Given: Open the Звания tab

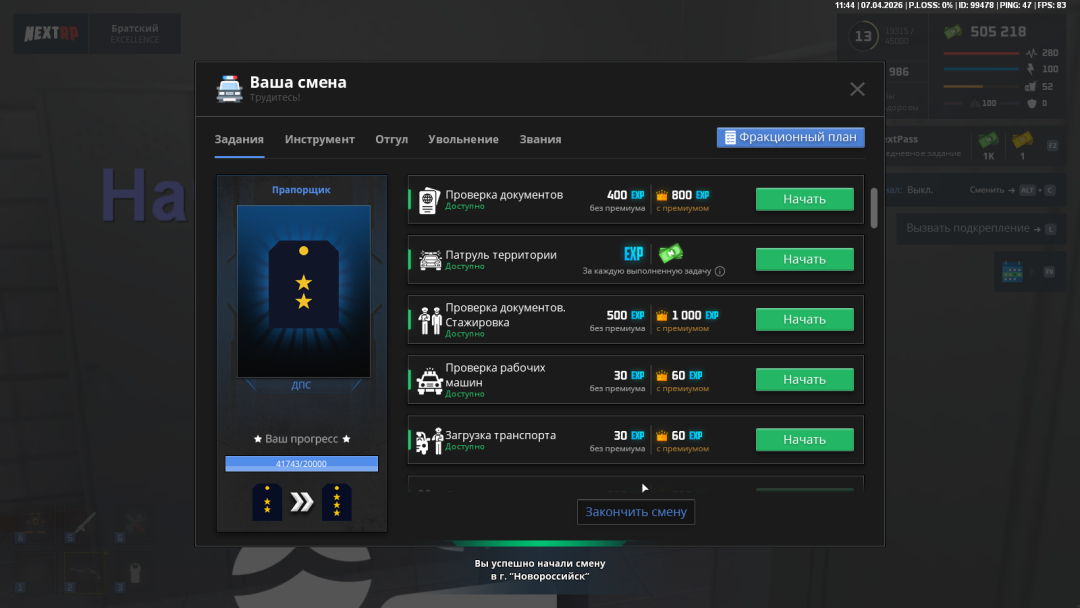Looking at the screenshot, I should point(540,139).
